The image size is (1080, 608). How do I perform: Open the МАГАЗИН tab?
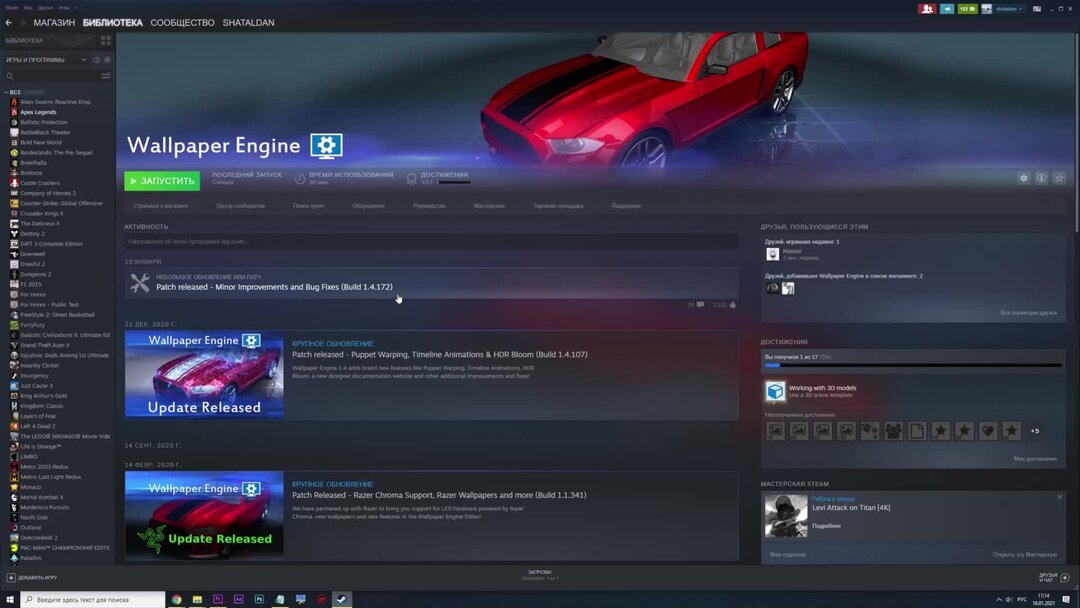[54, 23]
